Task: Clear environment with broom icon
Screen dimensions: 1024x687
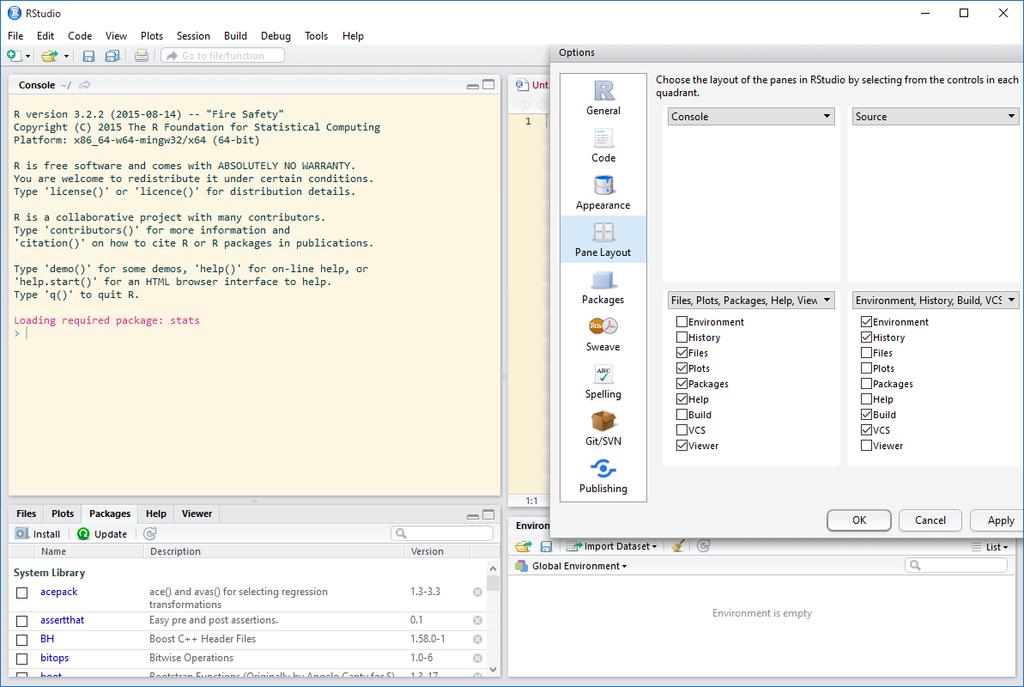Action: [679, 546]
